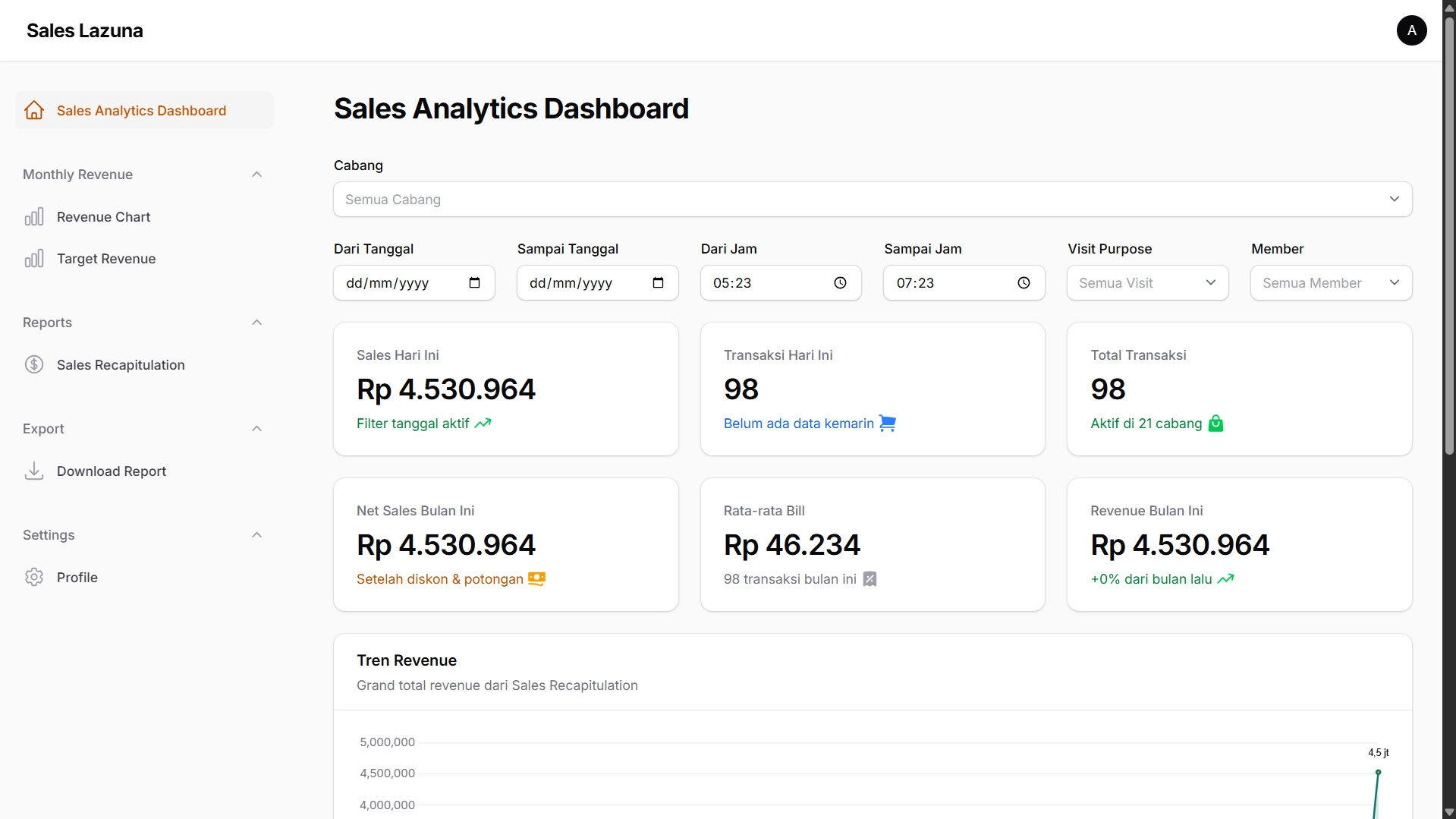
Task: Click the +0% dari bulan lalu text
Action: click(x=1152, y=579)
